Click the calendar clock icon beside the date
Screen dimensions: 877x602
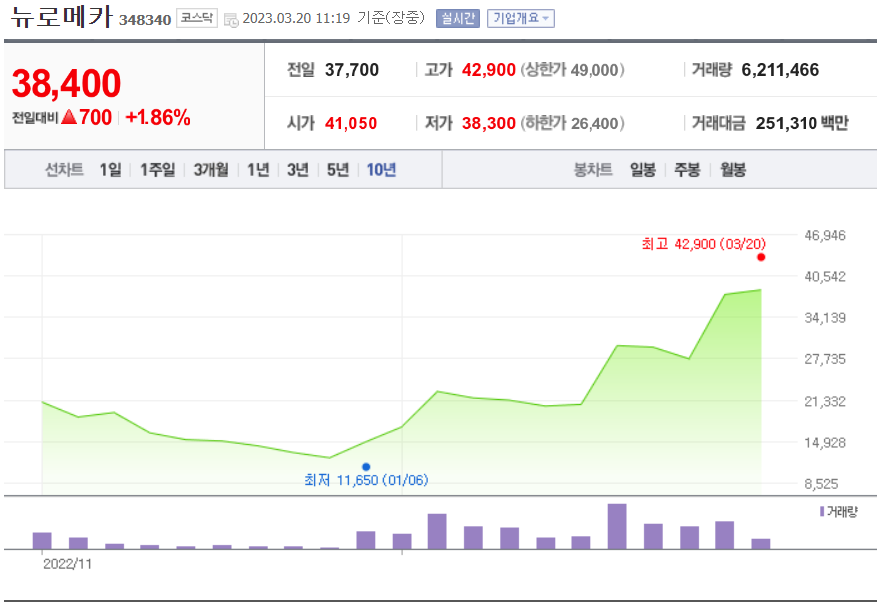(x=231, y=20)
